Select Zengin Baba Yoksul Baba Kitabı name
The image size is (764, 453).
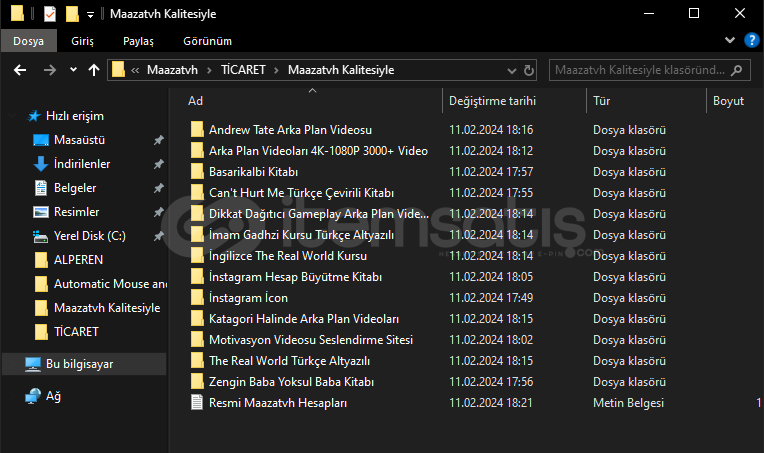pyautogui.click(x=291, y=382)
